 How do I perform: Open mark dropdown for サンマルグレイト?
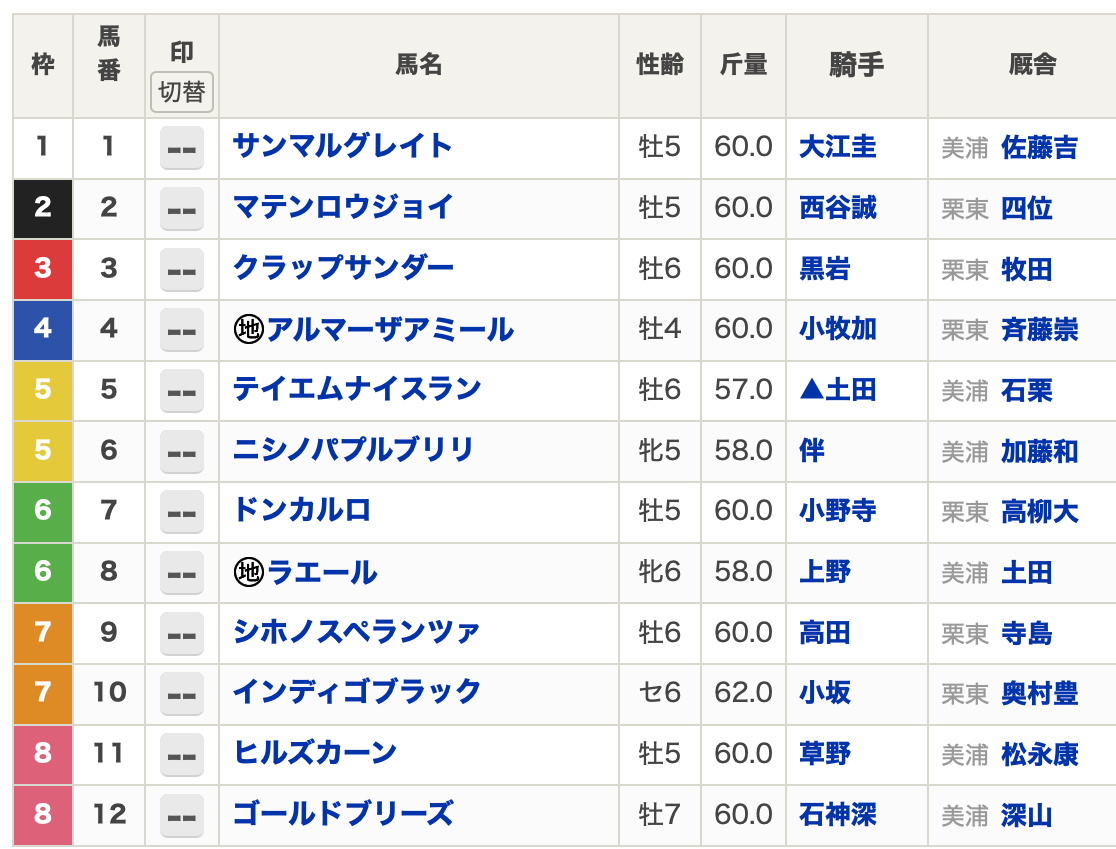[x=182, y=148]
